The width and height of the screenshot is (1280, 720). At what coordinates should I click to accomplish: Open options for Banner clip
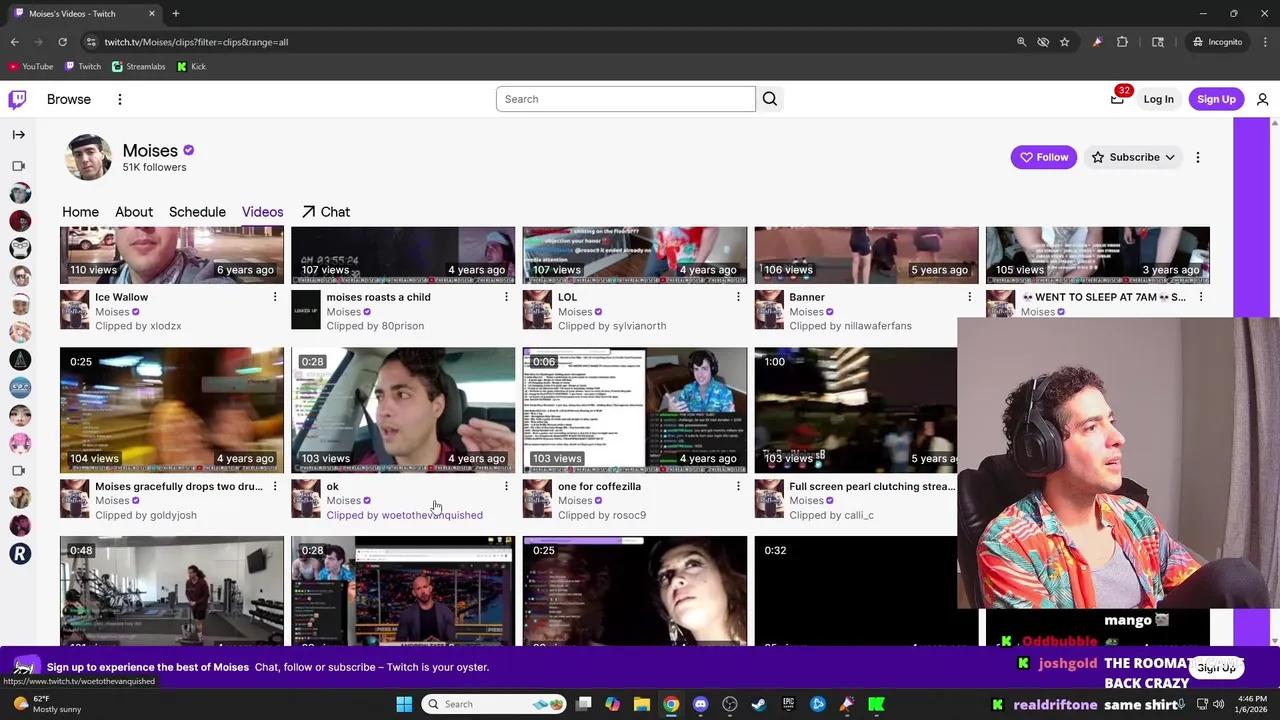coord(969,297)
